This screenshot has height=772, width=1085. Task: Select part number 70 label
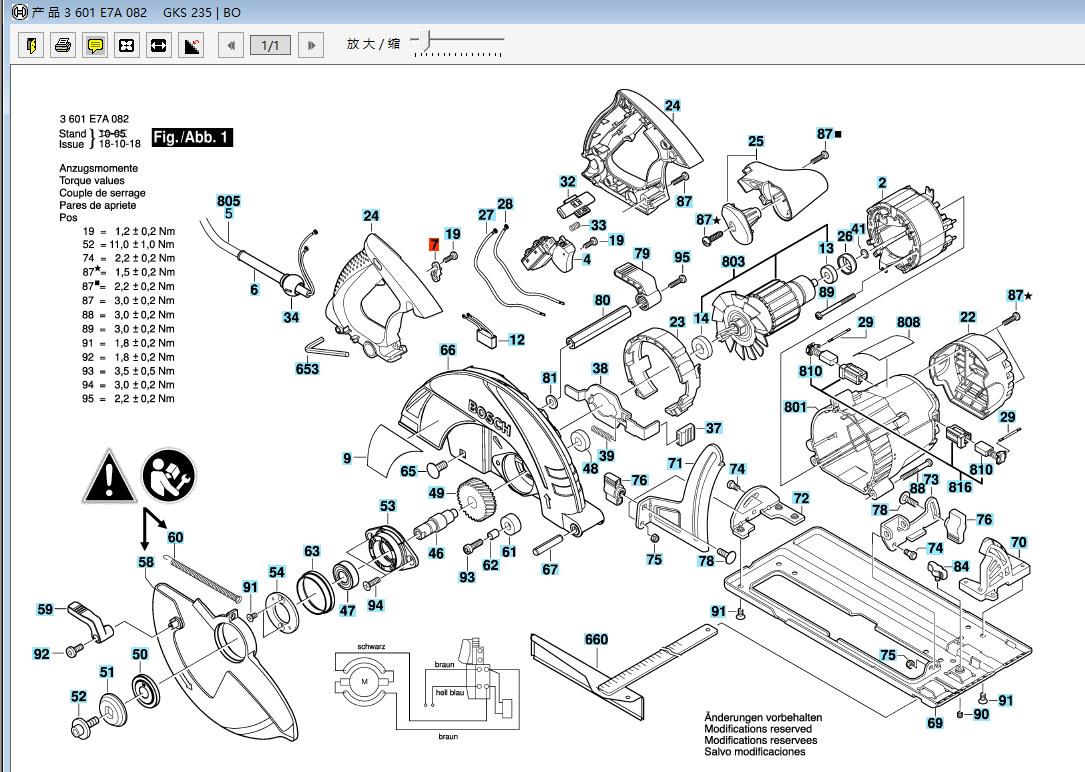pyautogui.click(x=1019, y=542)
